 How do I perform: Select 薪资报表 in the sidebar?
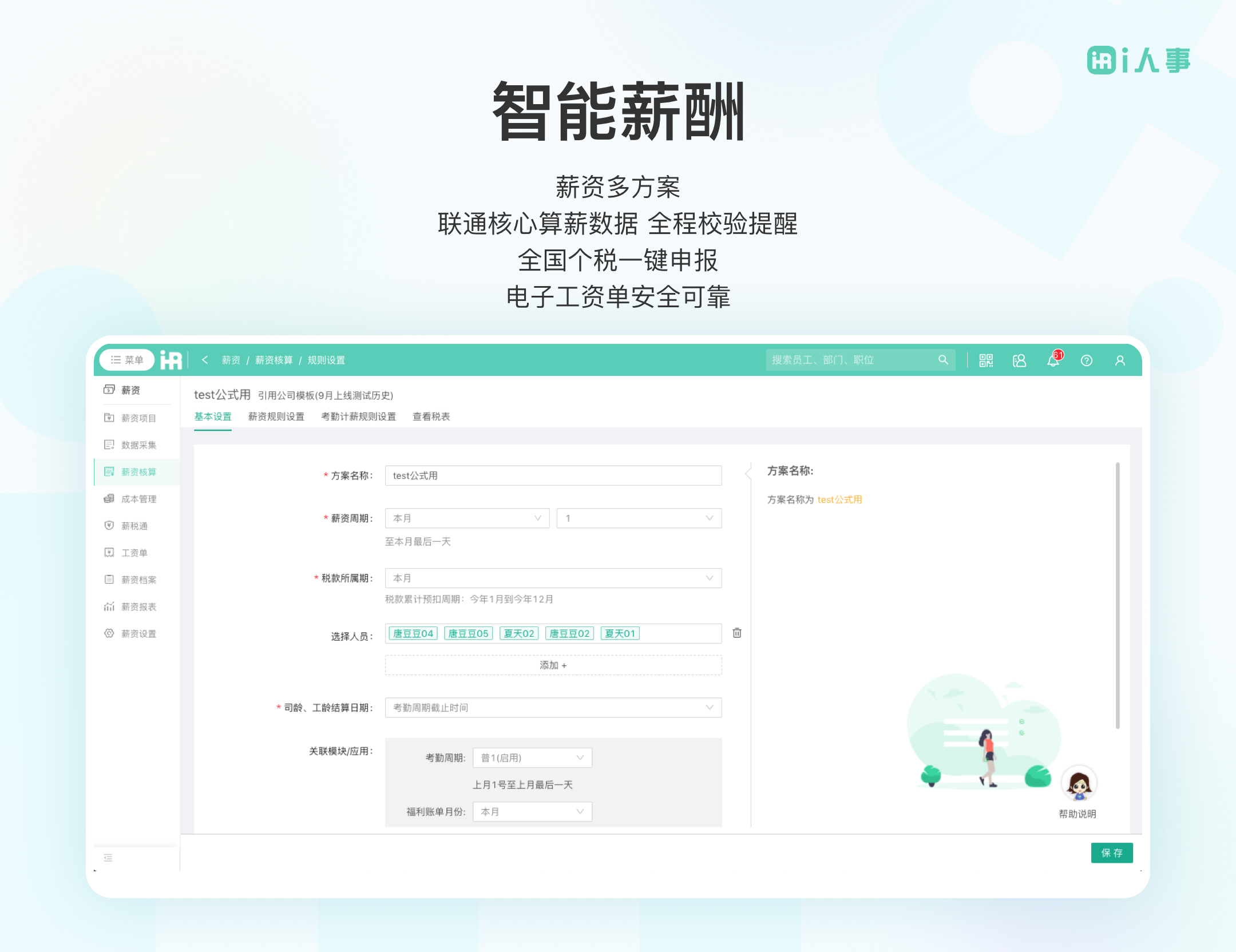point(137,606)
